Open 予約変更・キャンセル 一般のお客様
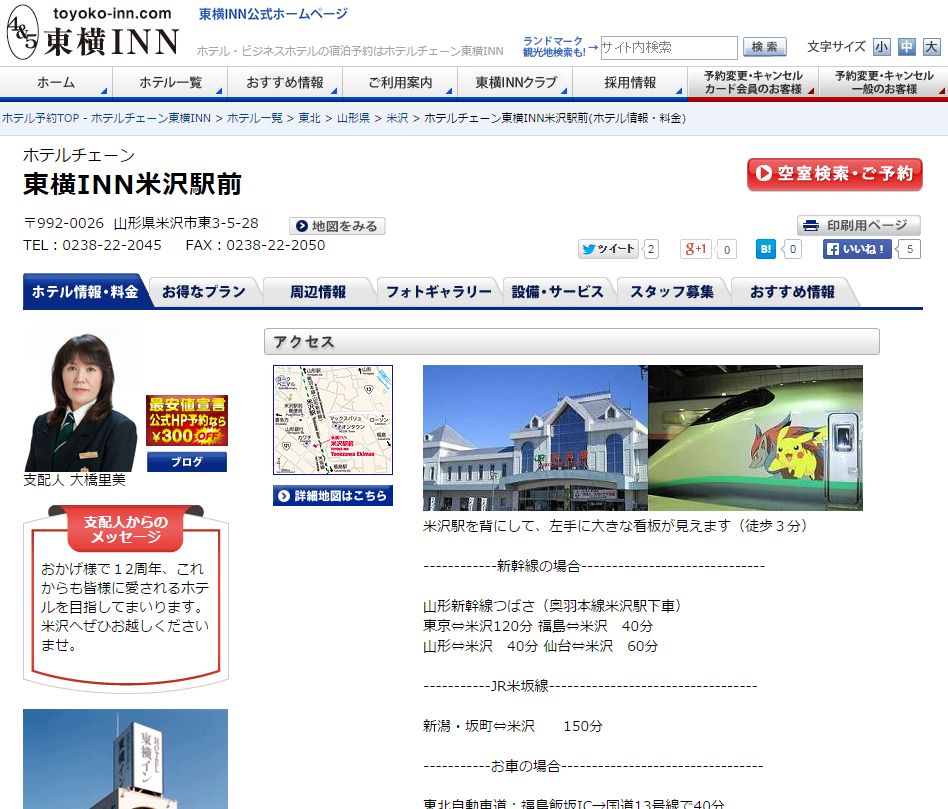Screen dimensions: 948x809 pos(884,83)
